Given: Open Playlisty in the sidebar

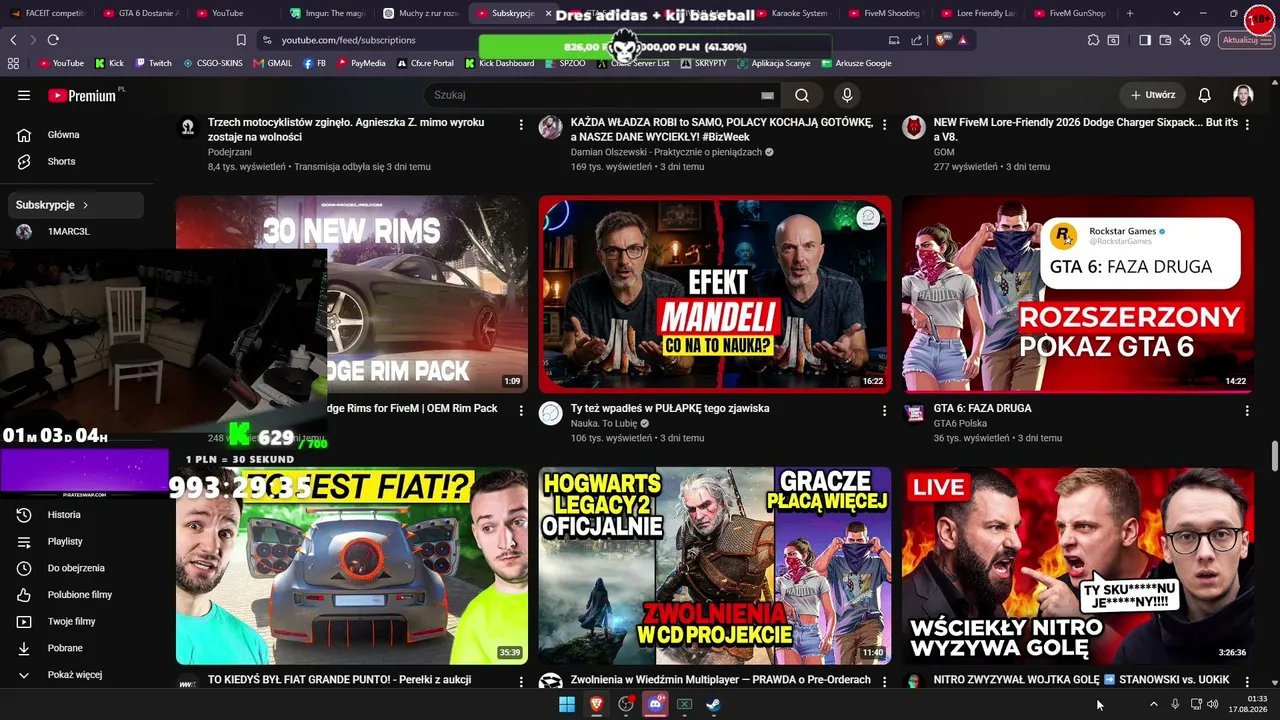Looking at the screenshot, I should (x=65, y=541).
